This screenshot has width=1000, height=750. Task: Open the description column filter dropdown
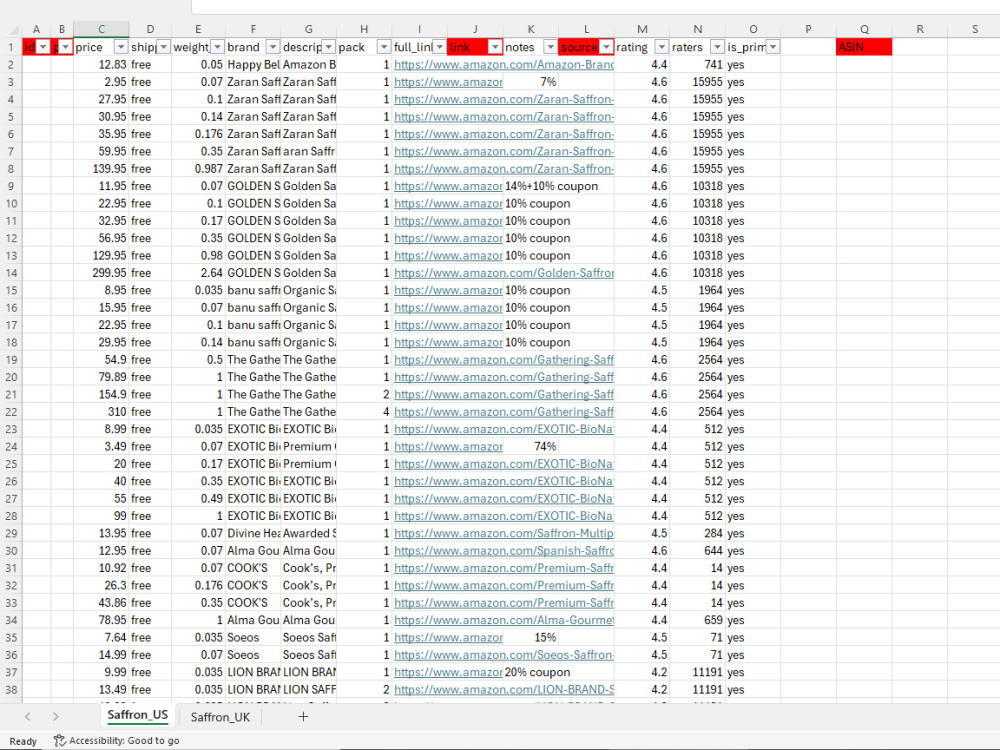tap(328, 47)
